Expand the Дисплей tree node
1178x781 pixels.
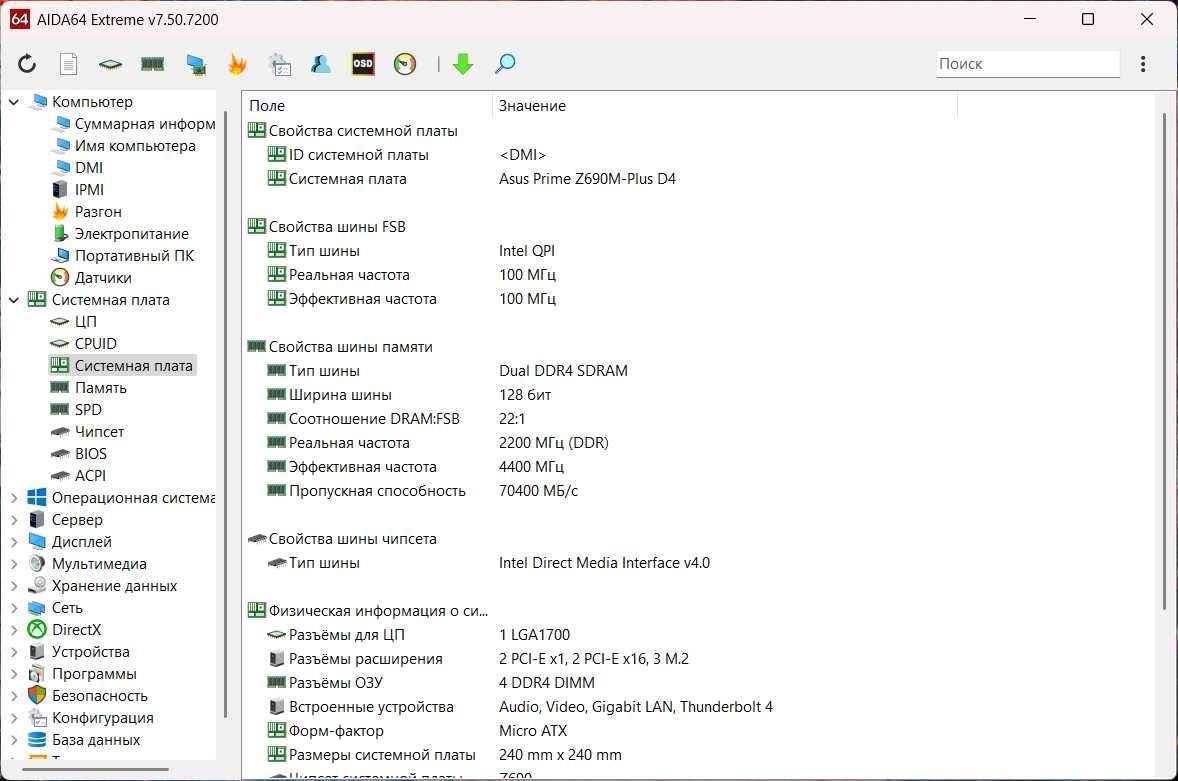(x=14, y=541)
